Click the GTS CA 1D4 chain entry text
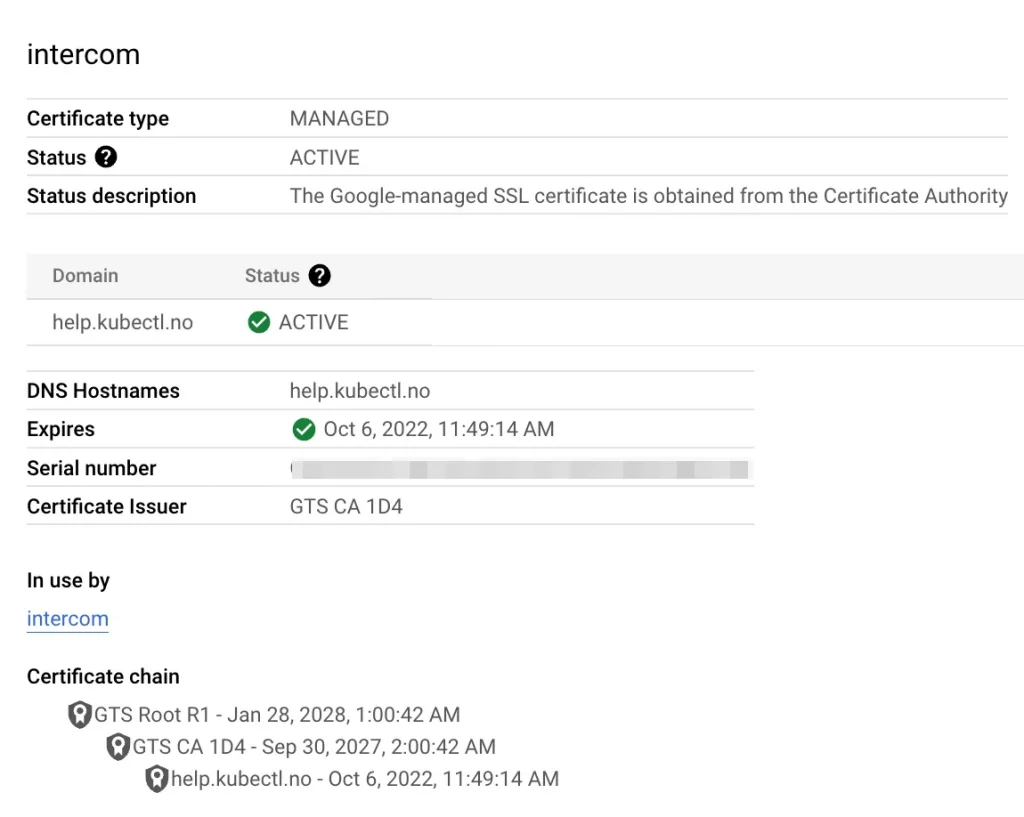This screenshot has height=817, width=1024. click(x=314, y=746)
